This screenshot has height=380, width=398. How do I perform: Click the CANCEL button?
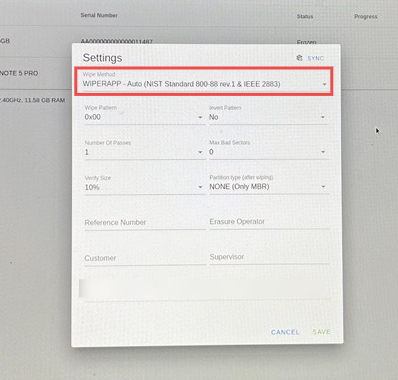[x=285, y=332]
